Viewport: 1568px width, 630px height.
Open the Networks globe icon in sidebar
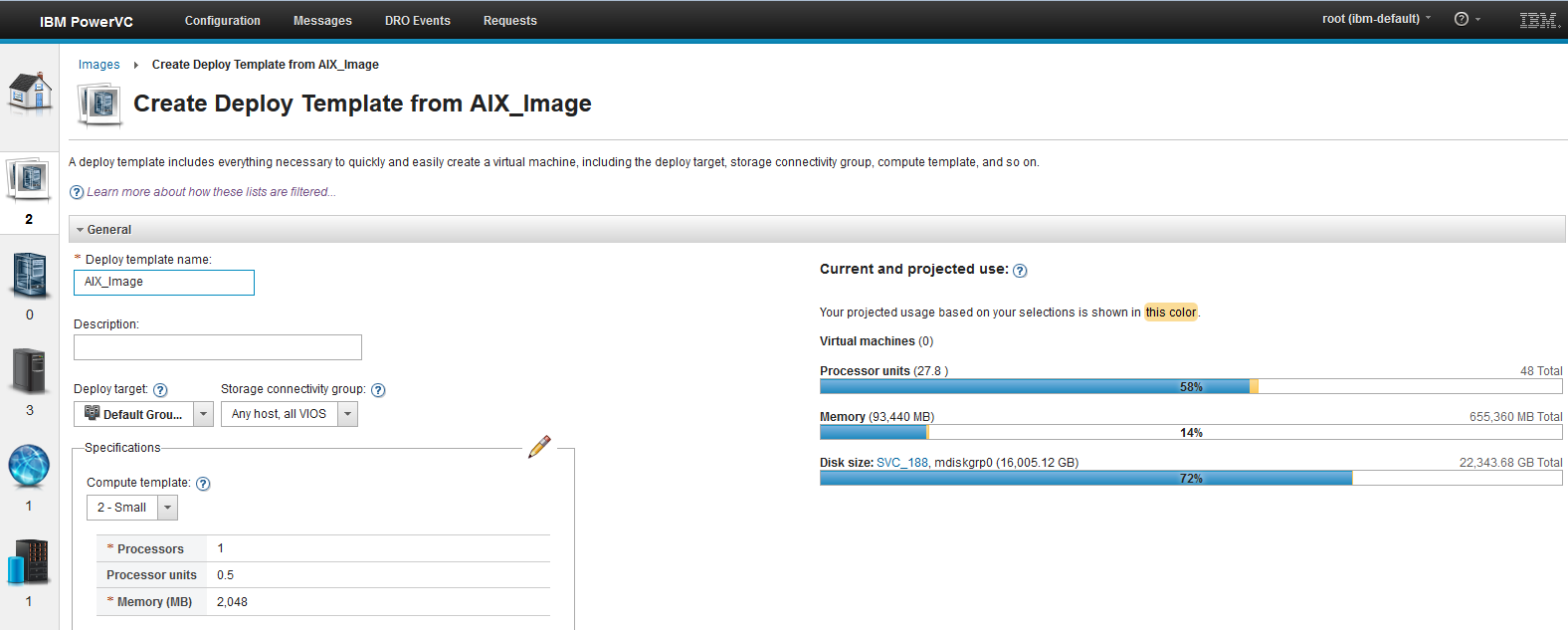click(x=29, y=466)
